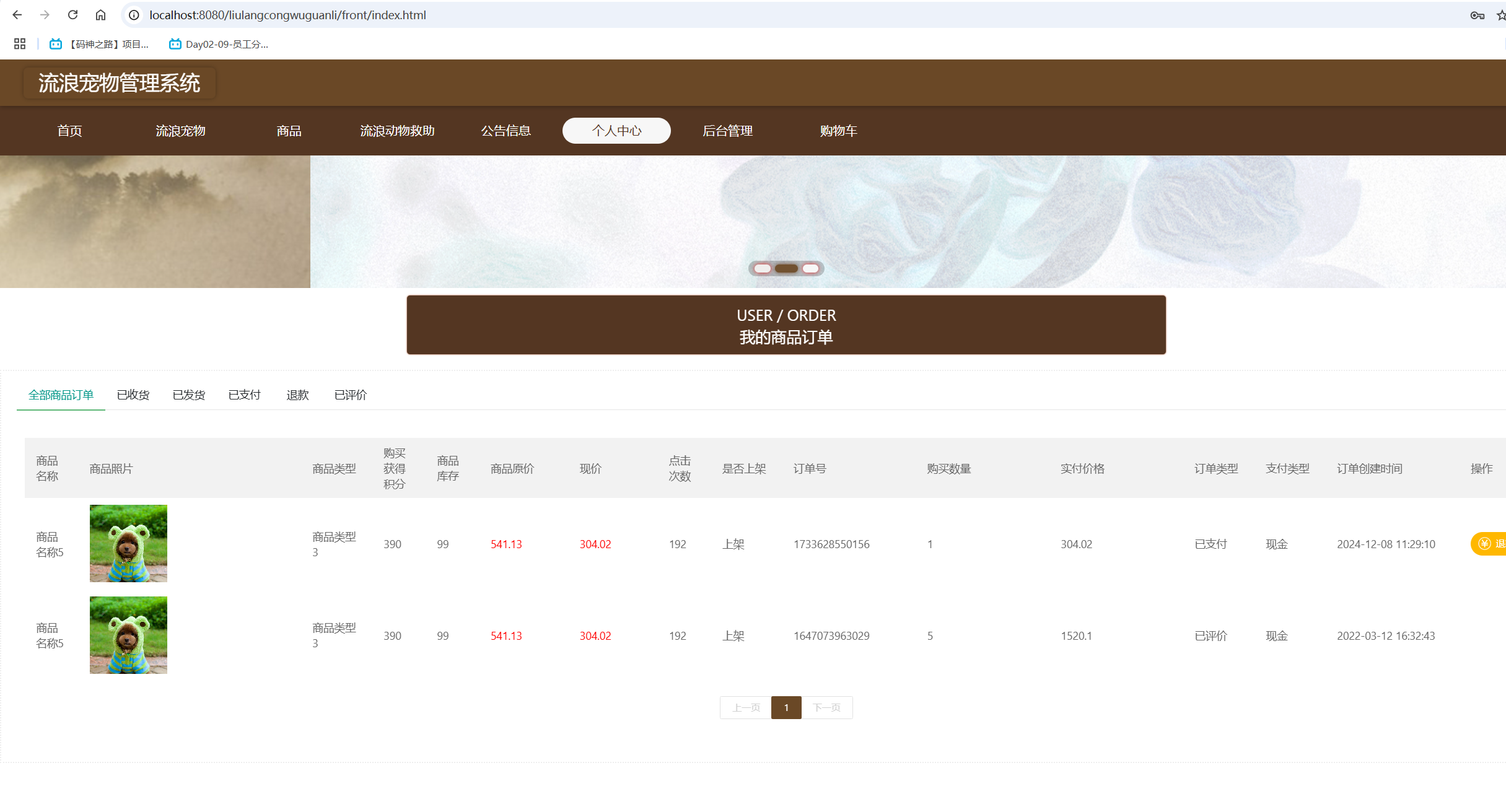Click the browser address bar URL
1506x812 pixels.
pyautogui.click(x=287, y=15)
